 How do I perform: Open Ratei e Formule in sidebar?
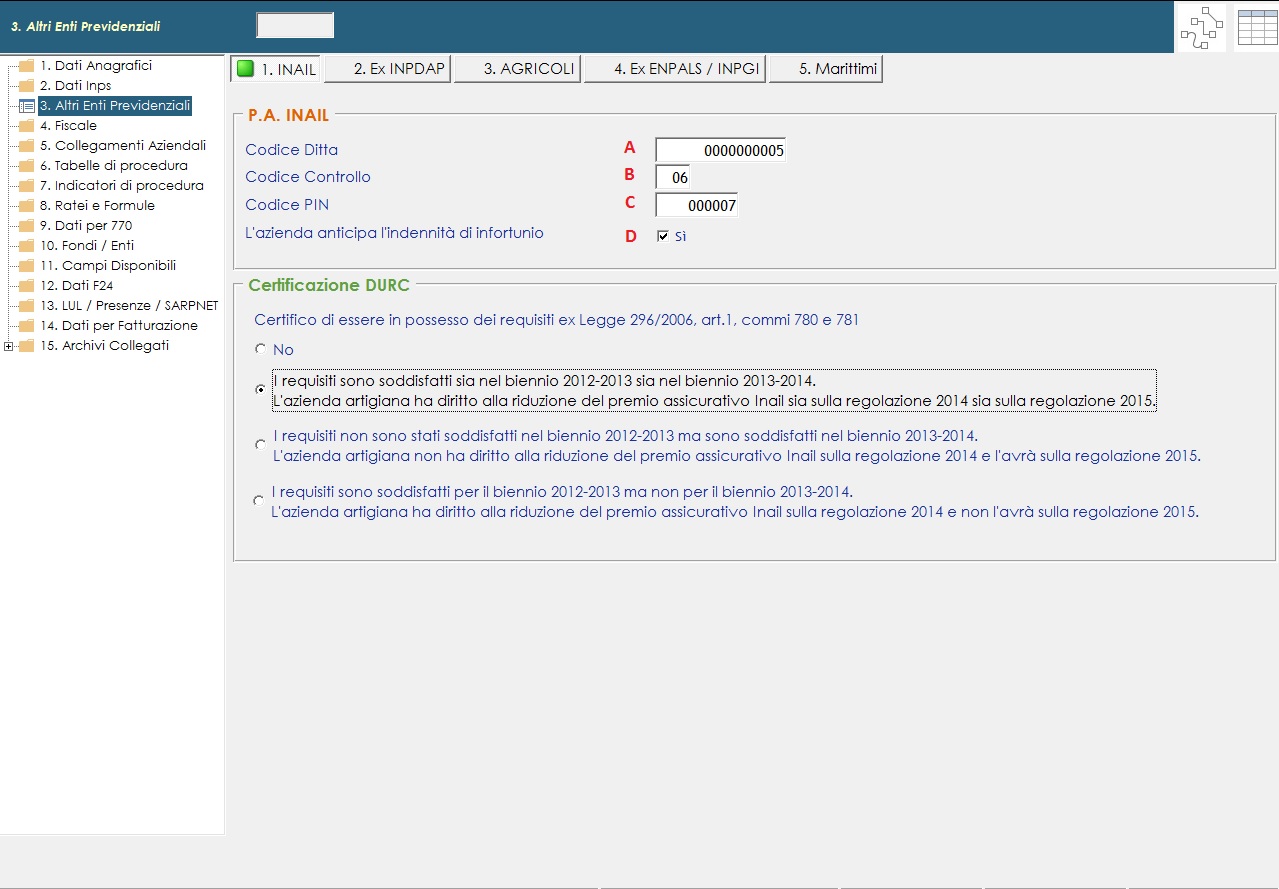tap(97, 206)
